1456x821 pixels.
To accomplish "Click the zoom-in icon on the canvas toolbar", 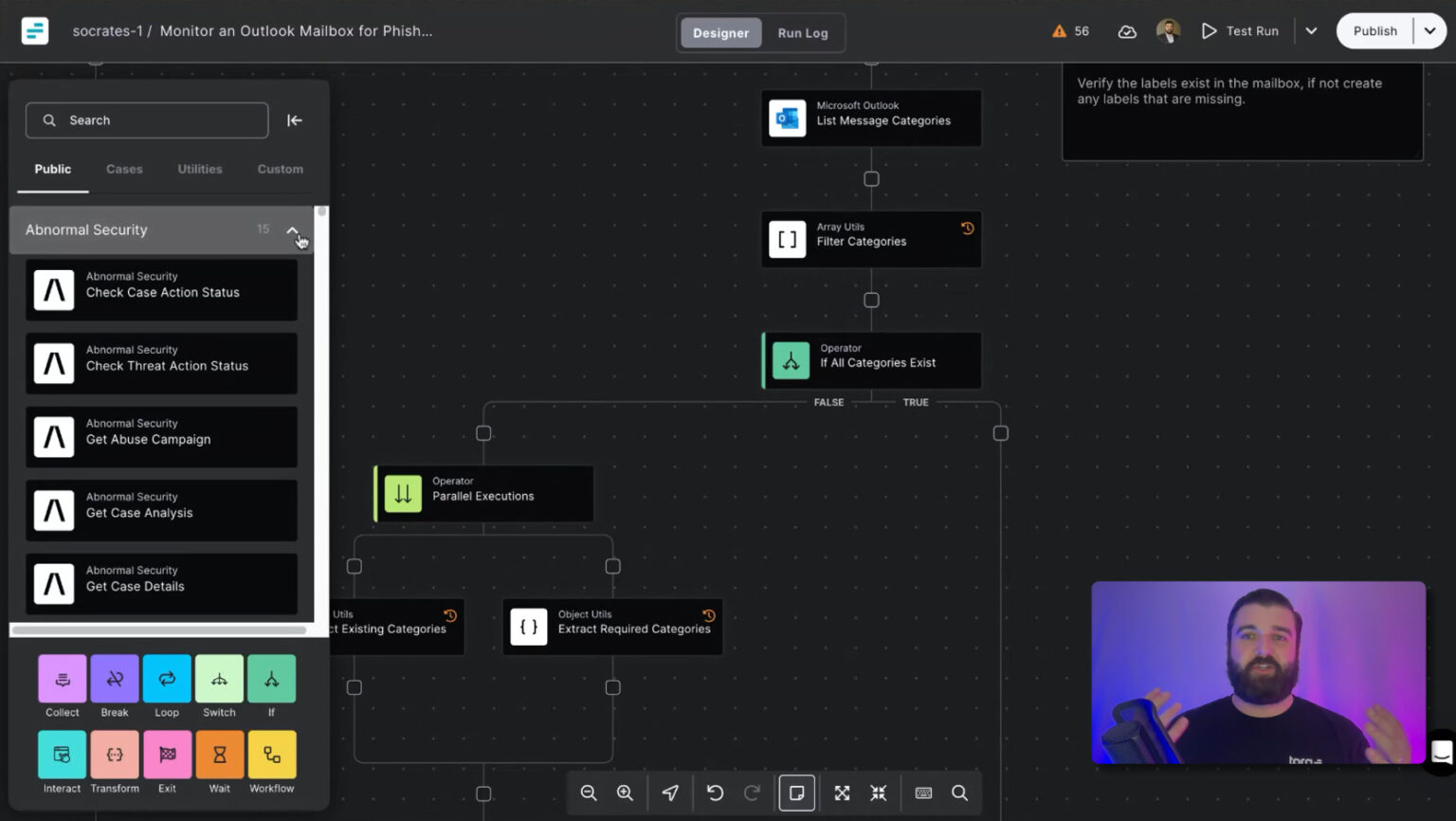I will point(625,793).
